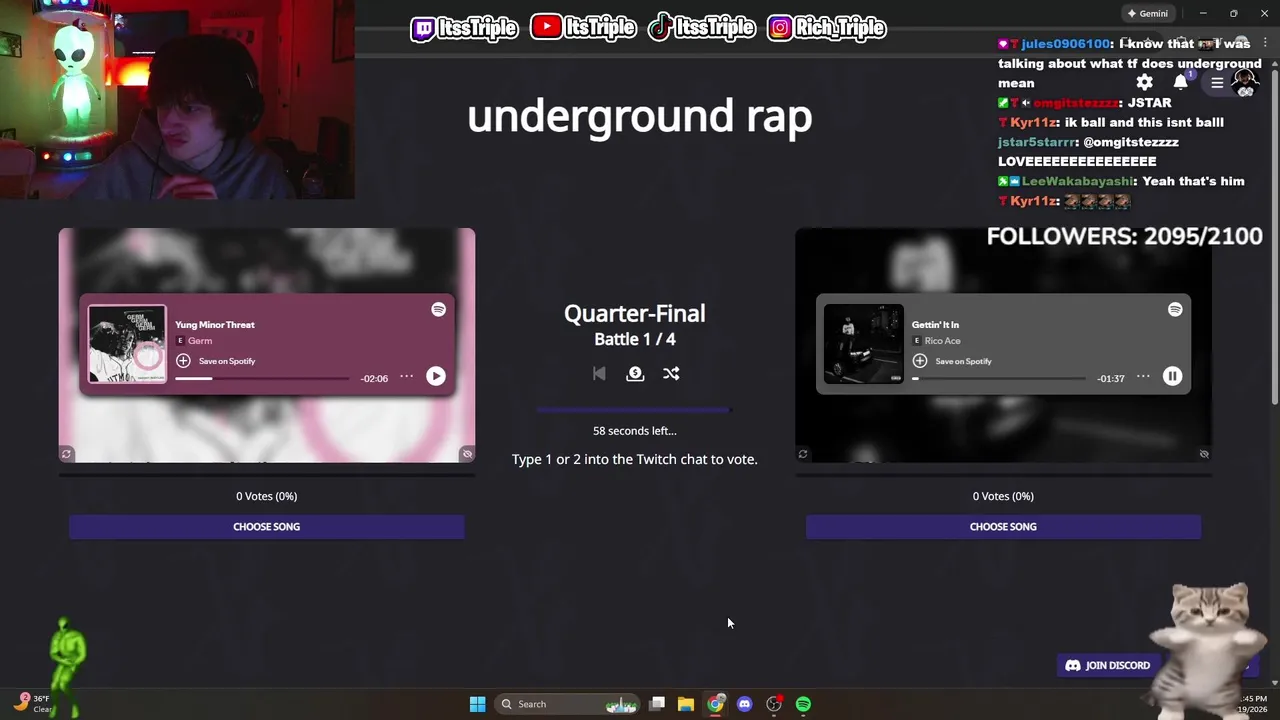Click the YouTube ItsTriple overlay handle
The height and width of the screenshot is (720, 1280).
(583, 28)
